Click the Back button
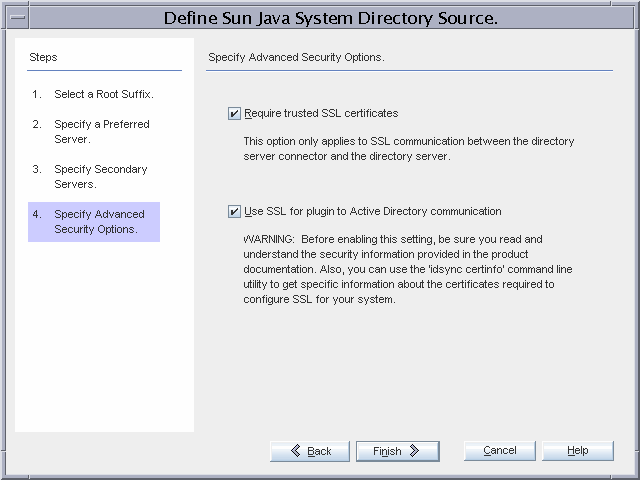 pos(310,451)
